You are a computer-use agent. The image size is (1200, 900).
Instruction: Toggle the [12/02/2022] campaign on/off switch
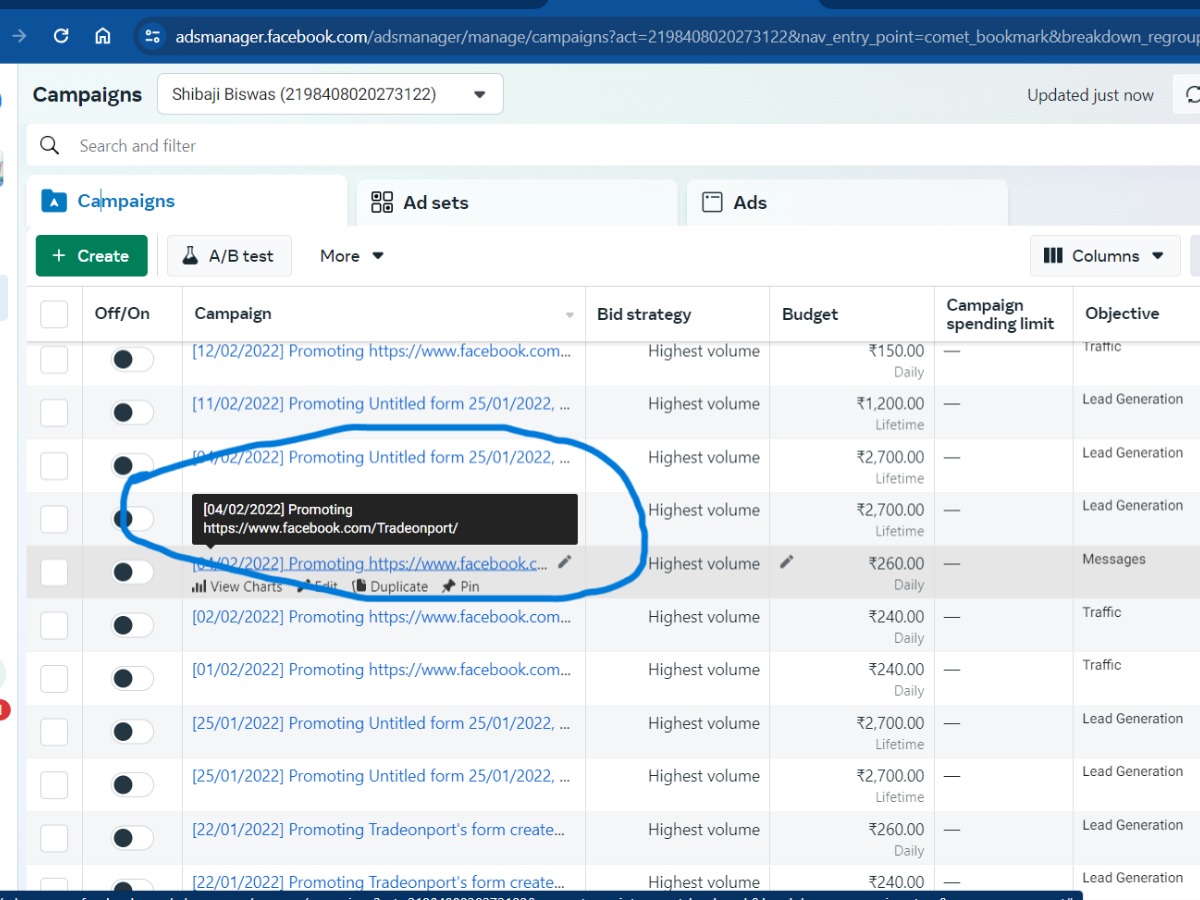132,359
